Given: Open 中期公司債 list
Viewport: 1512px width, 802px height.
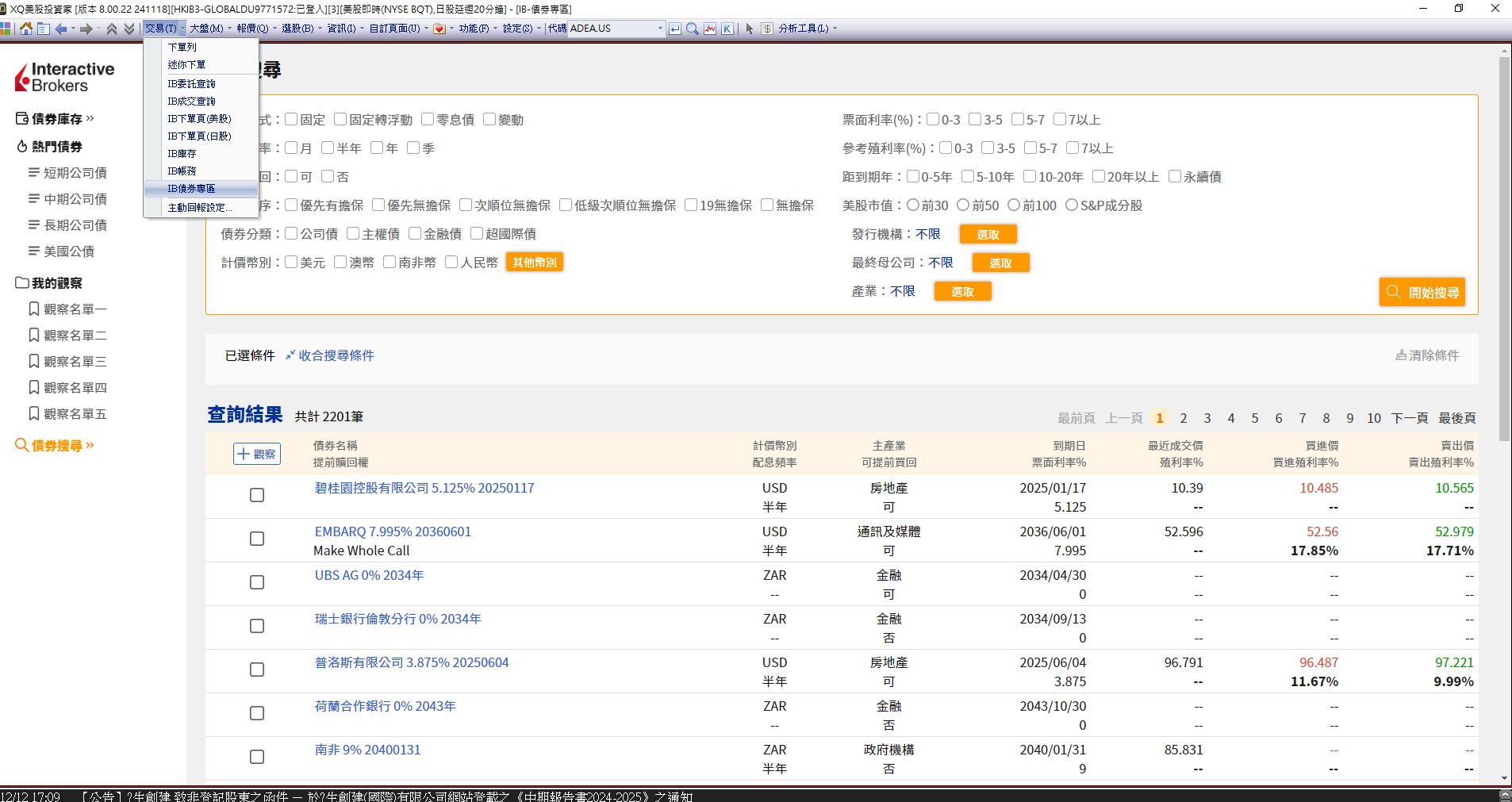Looking at the screenshot, I should [x=67, y=198].
